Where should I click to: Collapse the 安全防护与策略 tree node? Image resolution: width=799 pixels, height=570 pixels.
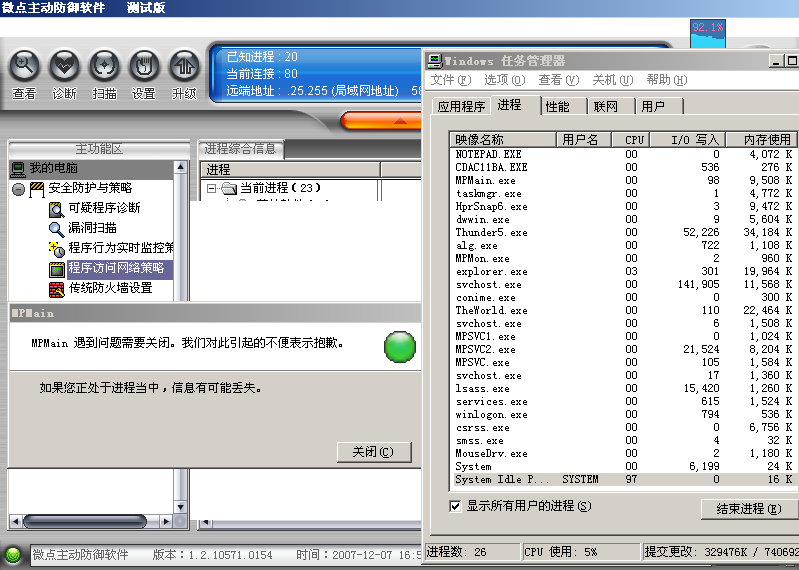[x=18, y=189]
